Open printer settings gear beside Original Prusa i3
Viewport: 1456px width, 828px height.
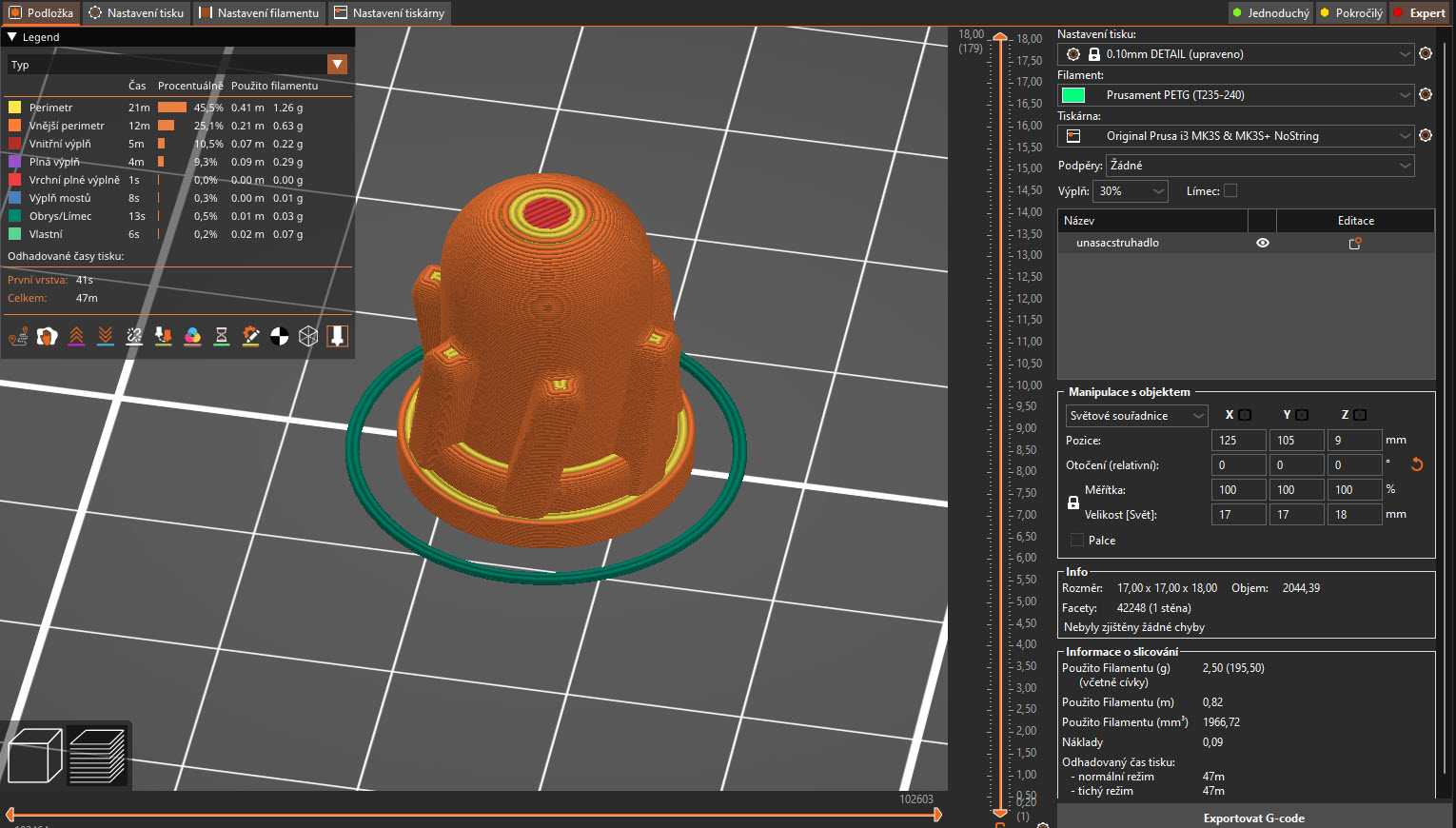click(1426, 135)
